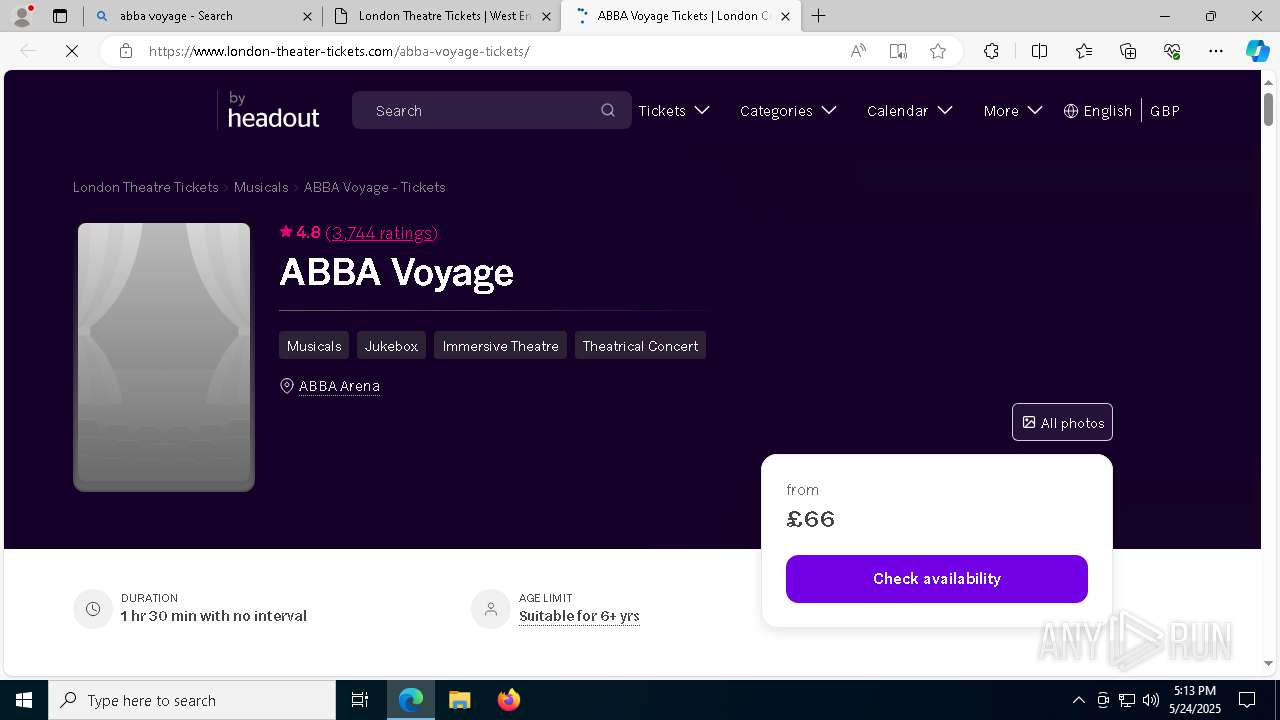Open the clock and date panel
Viewport: 1280px width, 720px height.
point(1195,700)
